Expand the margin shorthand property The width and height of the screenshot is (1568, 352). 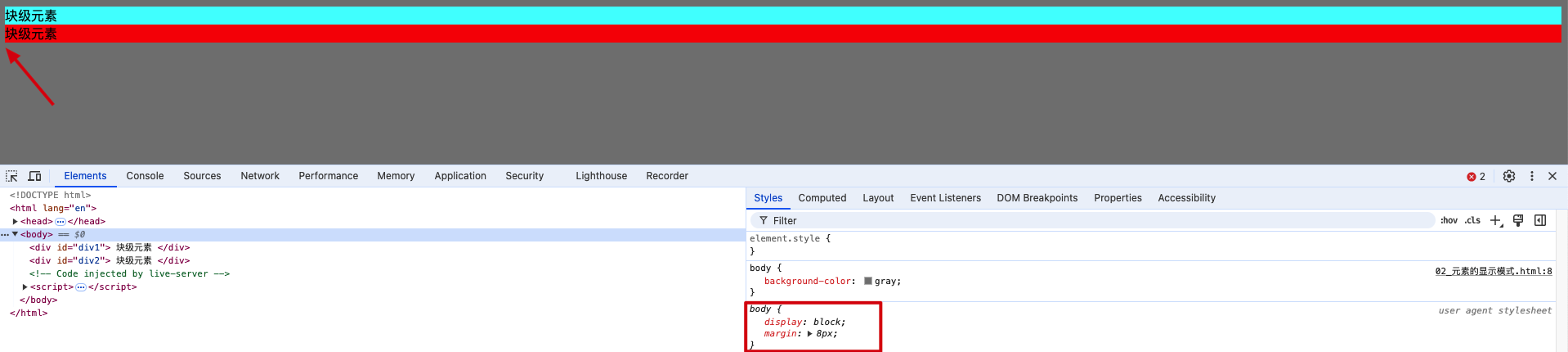(809, 333)
